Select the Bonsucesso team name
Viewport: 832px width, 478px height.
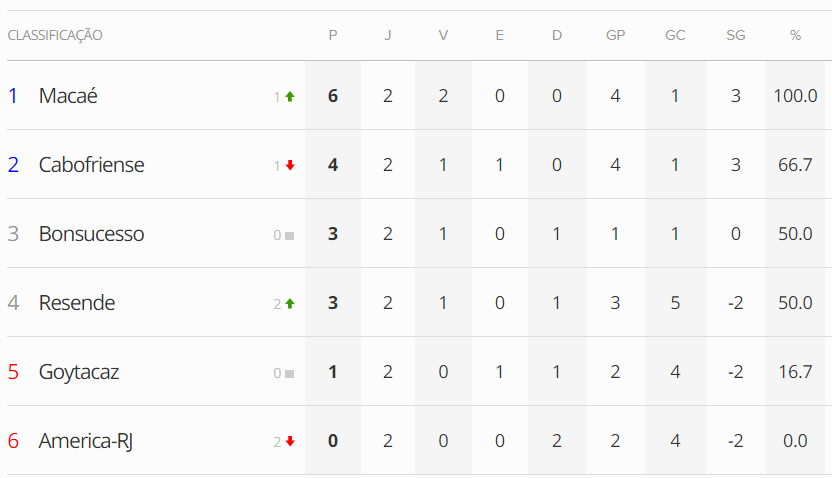point(91,234)
